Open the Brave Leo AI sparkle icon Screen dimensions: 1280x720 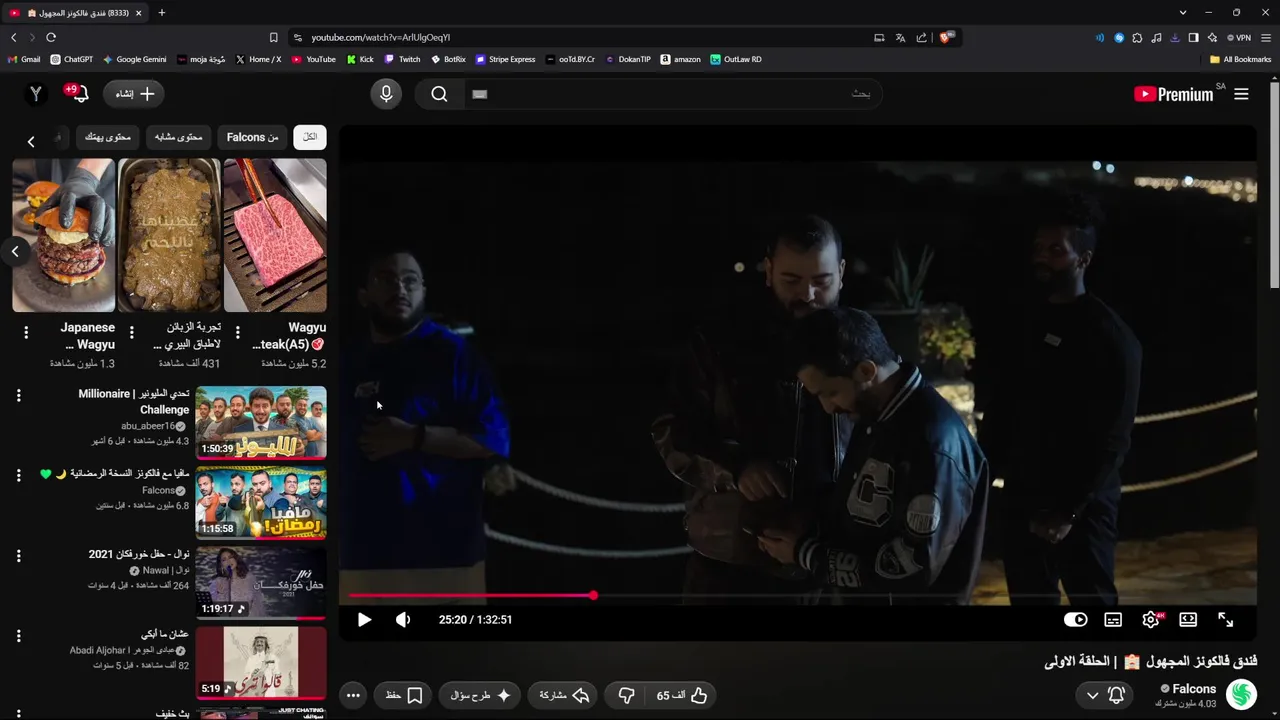click(x=1212, y=37)
